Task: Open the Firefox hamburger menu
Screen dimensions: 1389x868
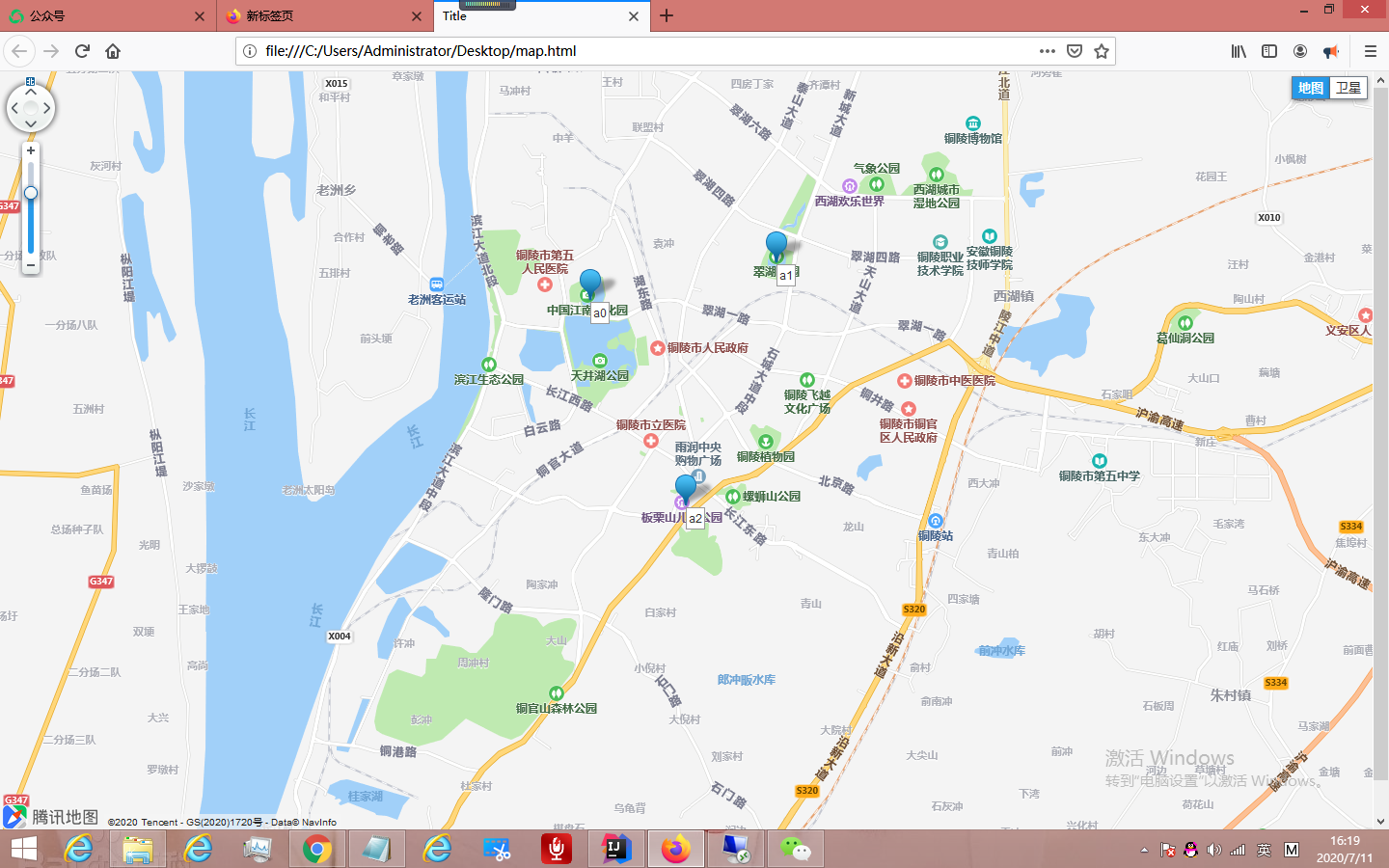Action: 1371,51
